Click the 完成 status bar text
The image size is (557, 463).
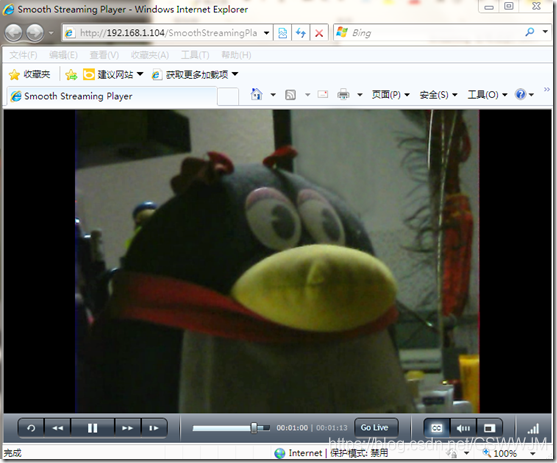pos(12,453)
